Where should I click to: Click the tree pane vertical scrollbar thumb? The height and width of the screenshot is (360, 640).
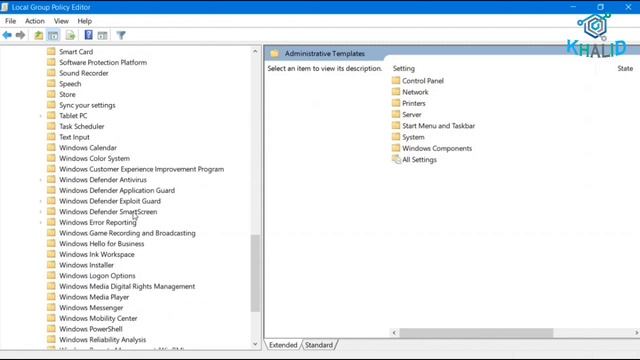(255, 273)
